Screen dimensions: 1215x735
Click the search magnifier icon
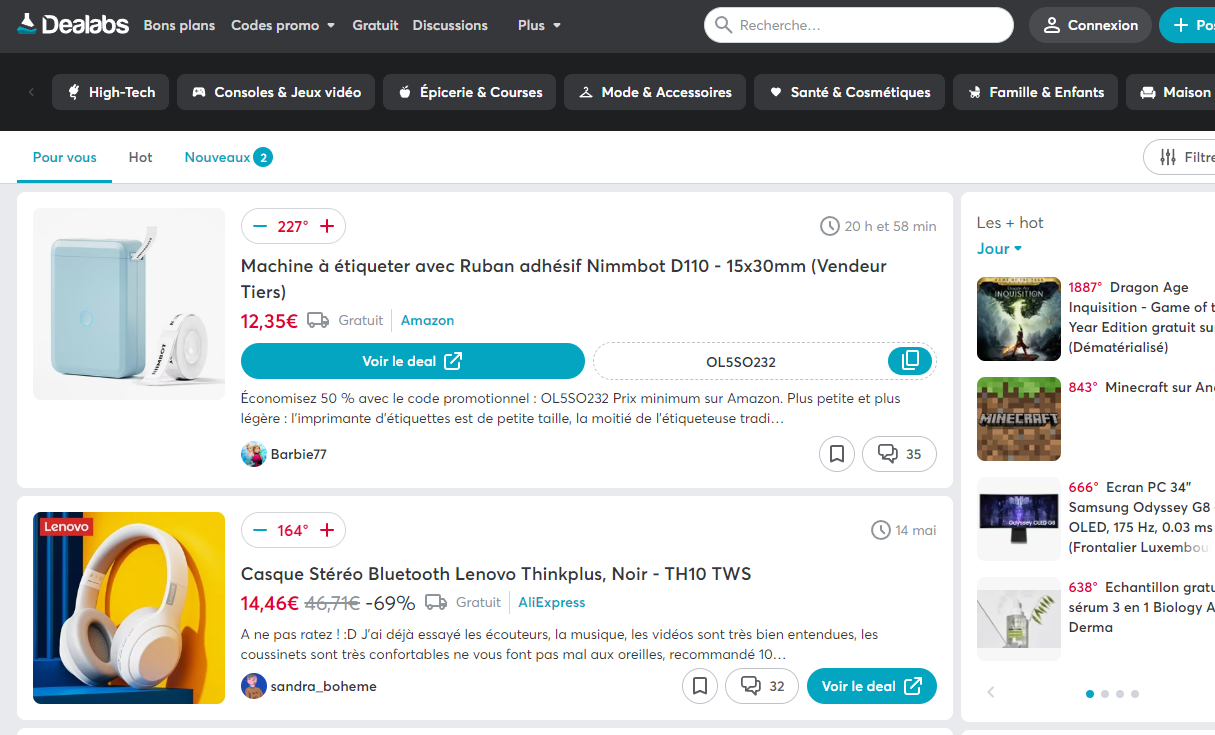coord(723,24)
